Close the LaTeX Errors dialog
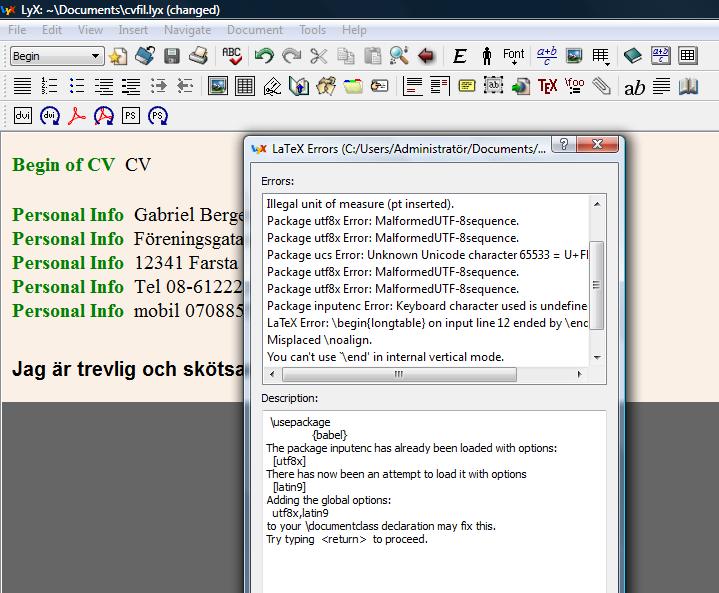Image resolution: width=719 pixels, height=593 pixels. coord(597,144)
